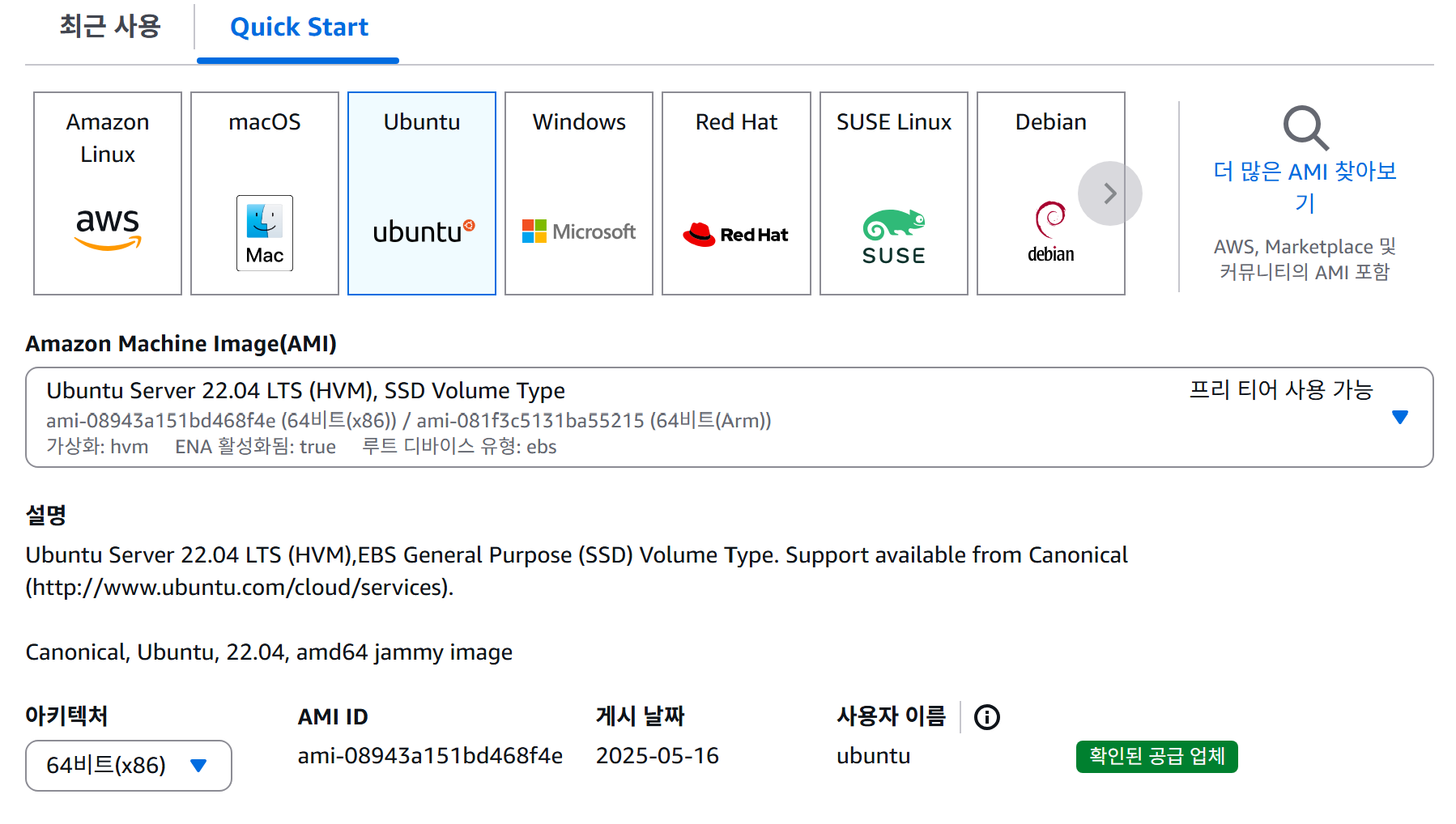This screenshot has width=1456, height=824.
Task: Click the Amazon Machine Image(AMI) heading
Action: click(181, 344)
